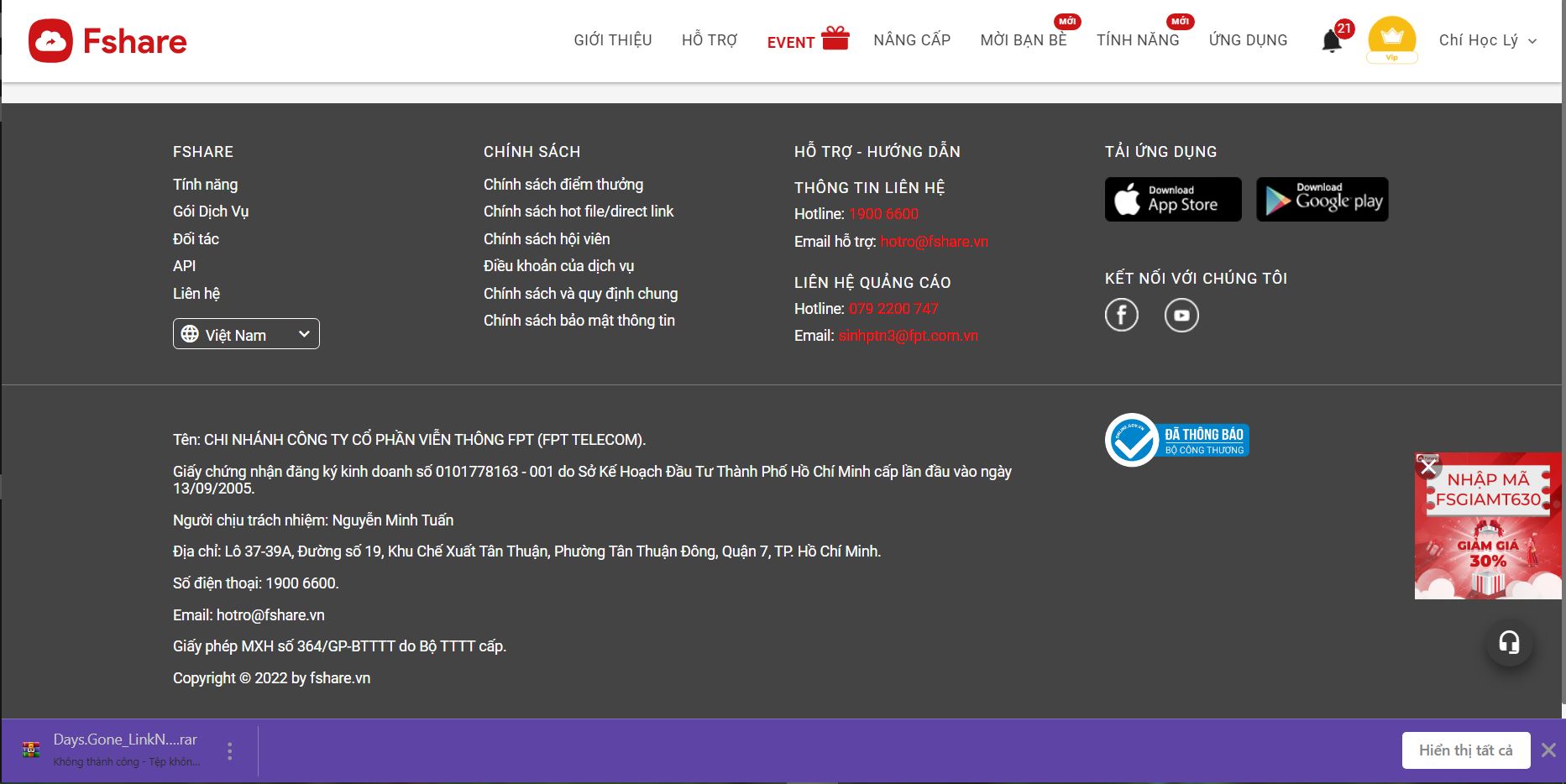Open the Chính sách bảo mật thông tin link
Image resolution: width=1566 pixels, height=784 pixels.
pos(579,321)
